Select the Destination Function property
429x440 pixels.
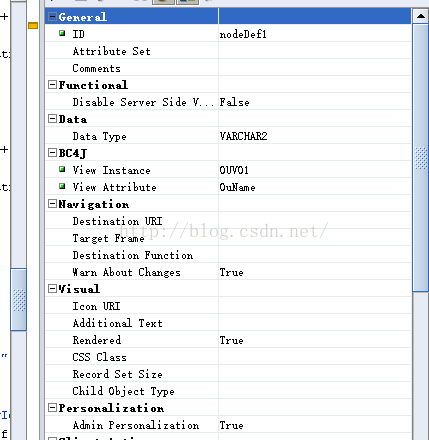tap(133, 255)
